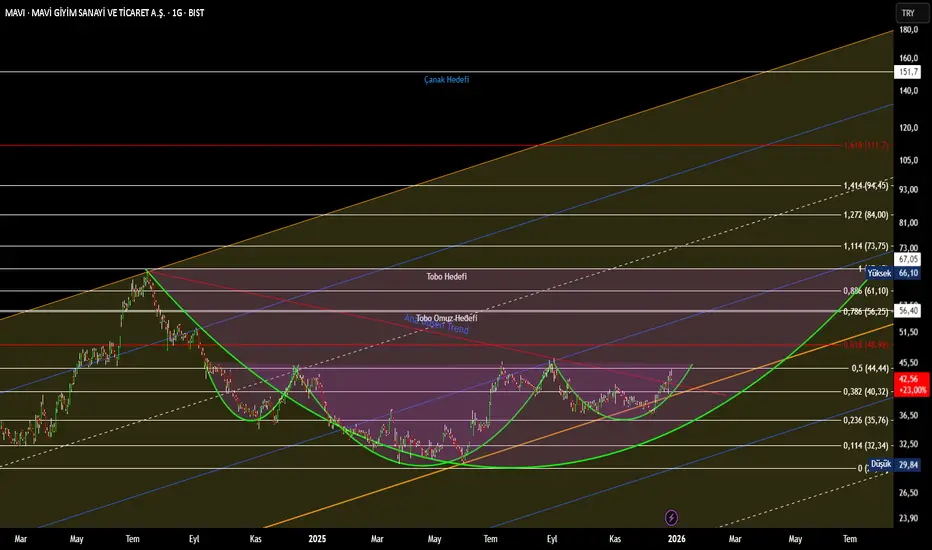The width and height of the screenshot is (932, 550).
Task: Click the 56,40 price tag on the axis
Action: click(908, 310)
